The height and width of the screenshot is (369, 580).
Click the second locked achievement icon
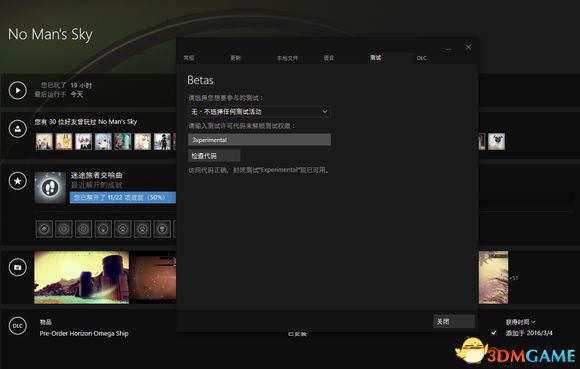64,229
